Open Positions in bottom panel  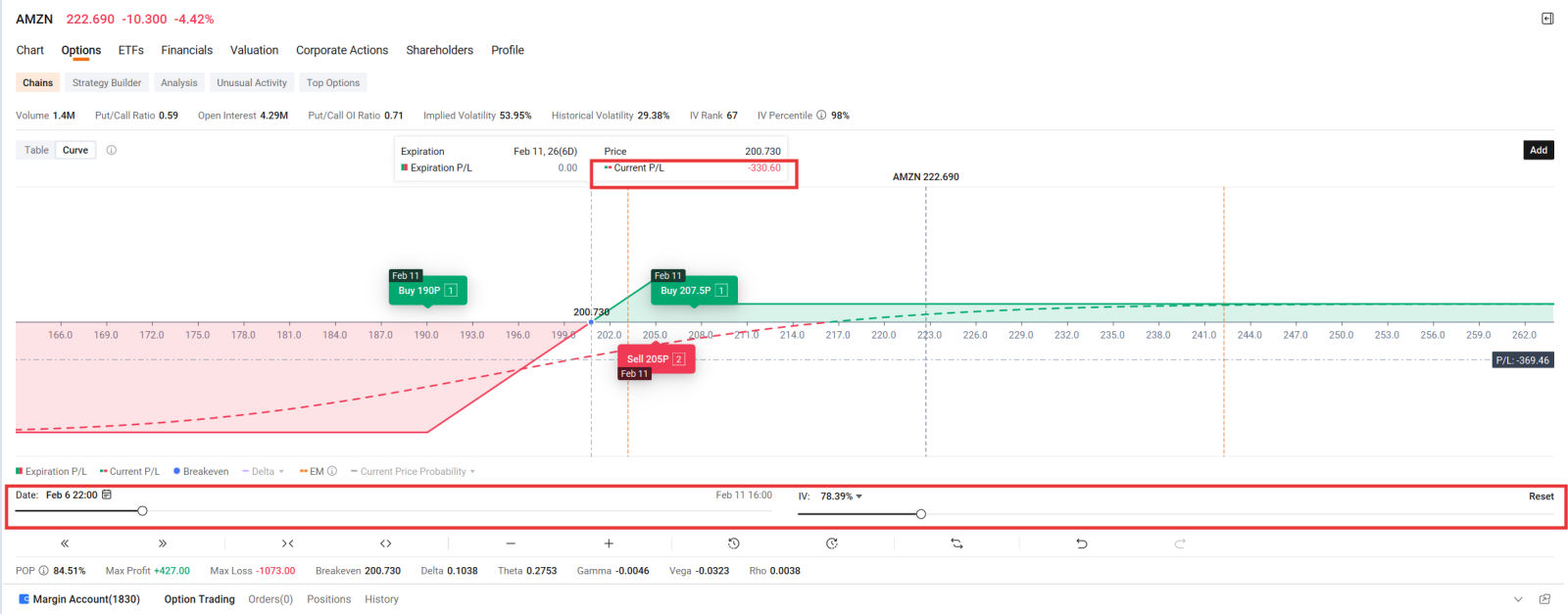328,599
